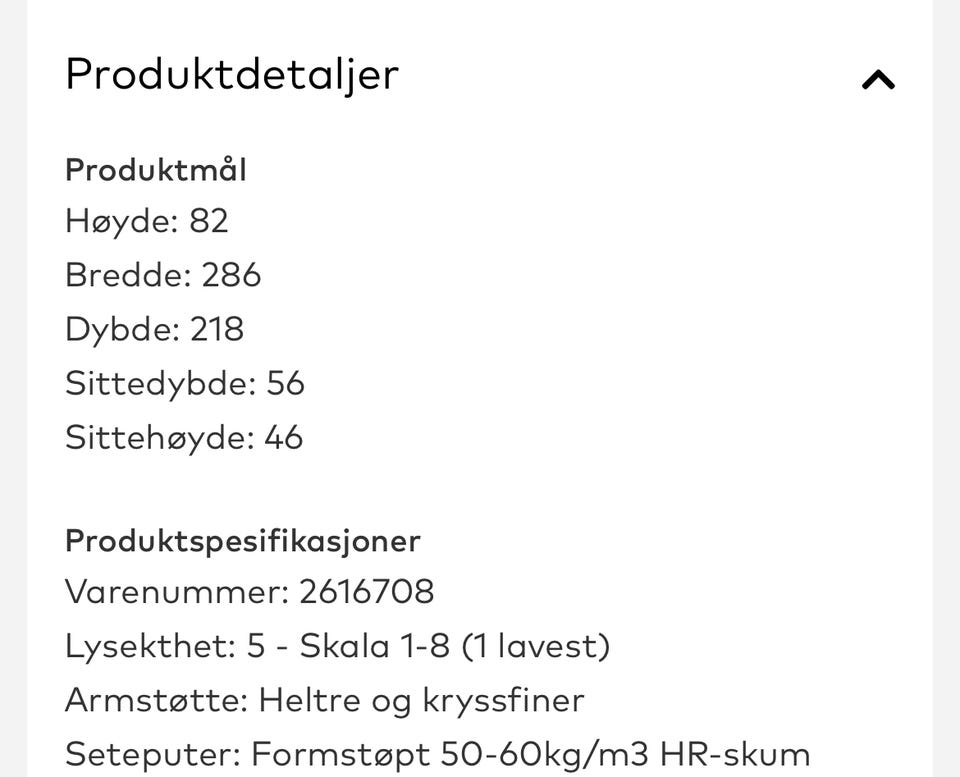Click the Høyde: 82 line
The image size is (960, 777).
coord(147,222)
